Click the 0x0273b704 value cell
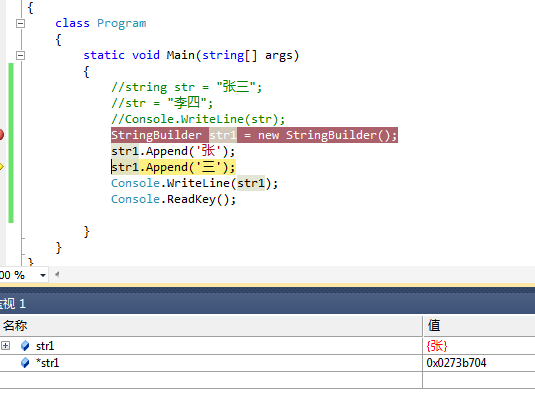 (x=479, y=363)
